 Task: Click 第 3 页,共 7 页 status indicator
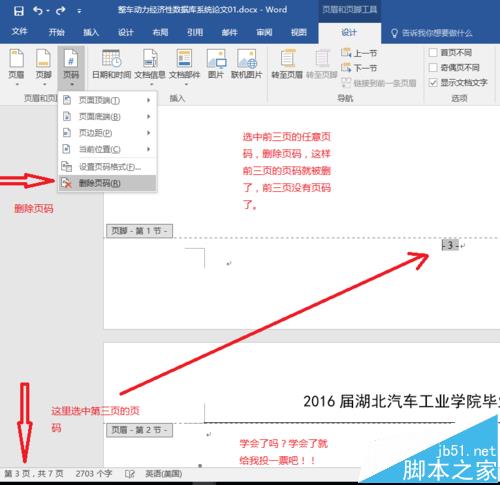(x=34, y=474)
